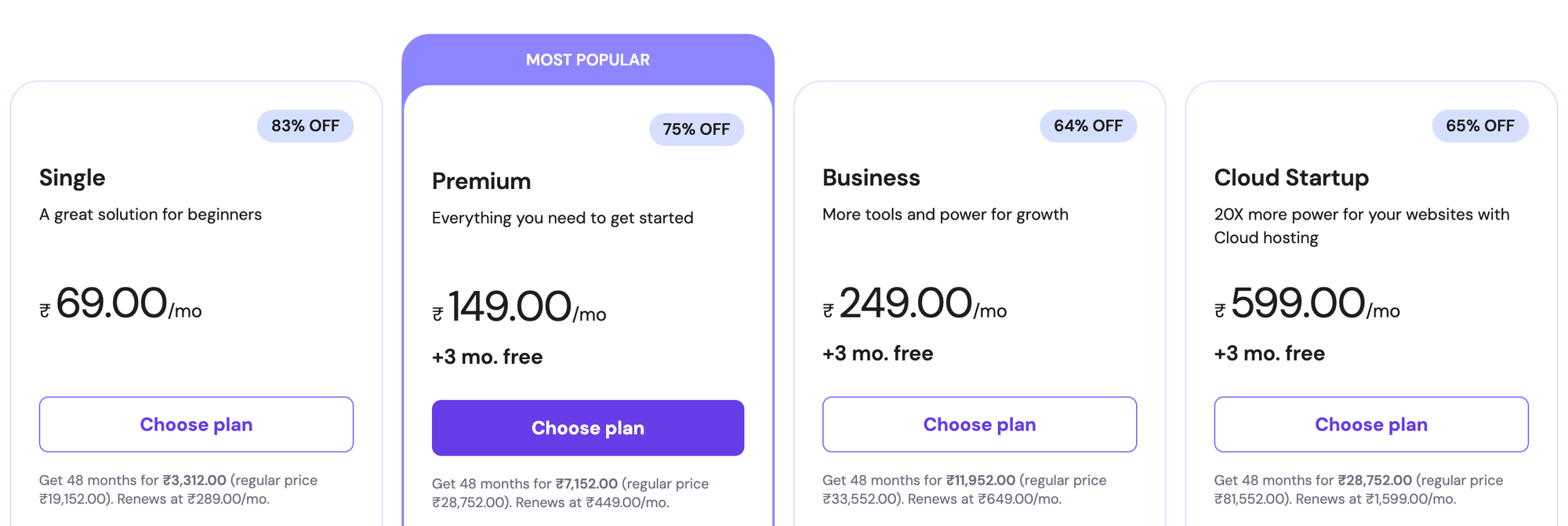
Task: Click Choose plan for the Business plan
Action: pos(979,424)
